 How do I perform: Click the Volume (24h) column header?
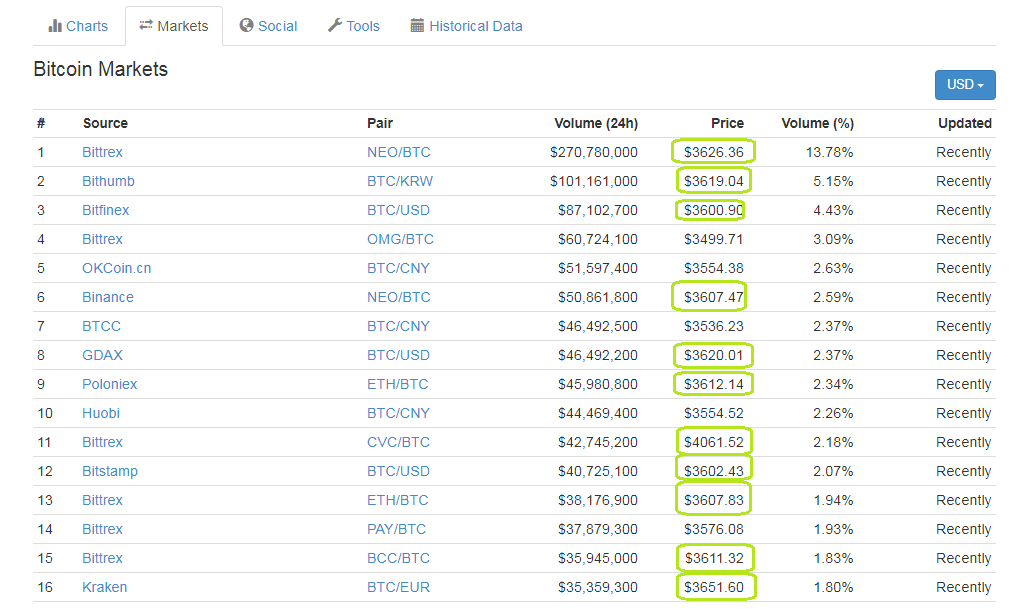596,123
